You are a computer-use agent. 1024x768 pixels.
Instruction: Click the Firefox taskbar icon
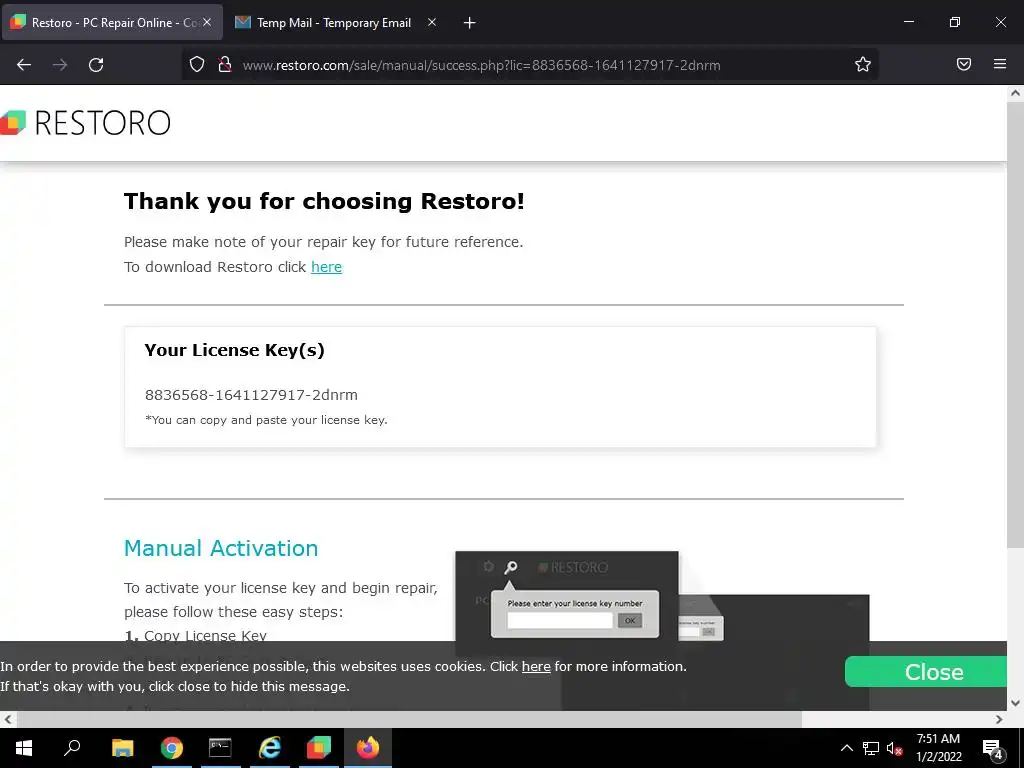pyautogui.click(x=368, y=748)
